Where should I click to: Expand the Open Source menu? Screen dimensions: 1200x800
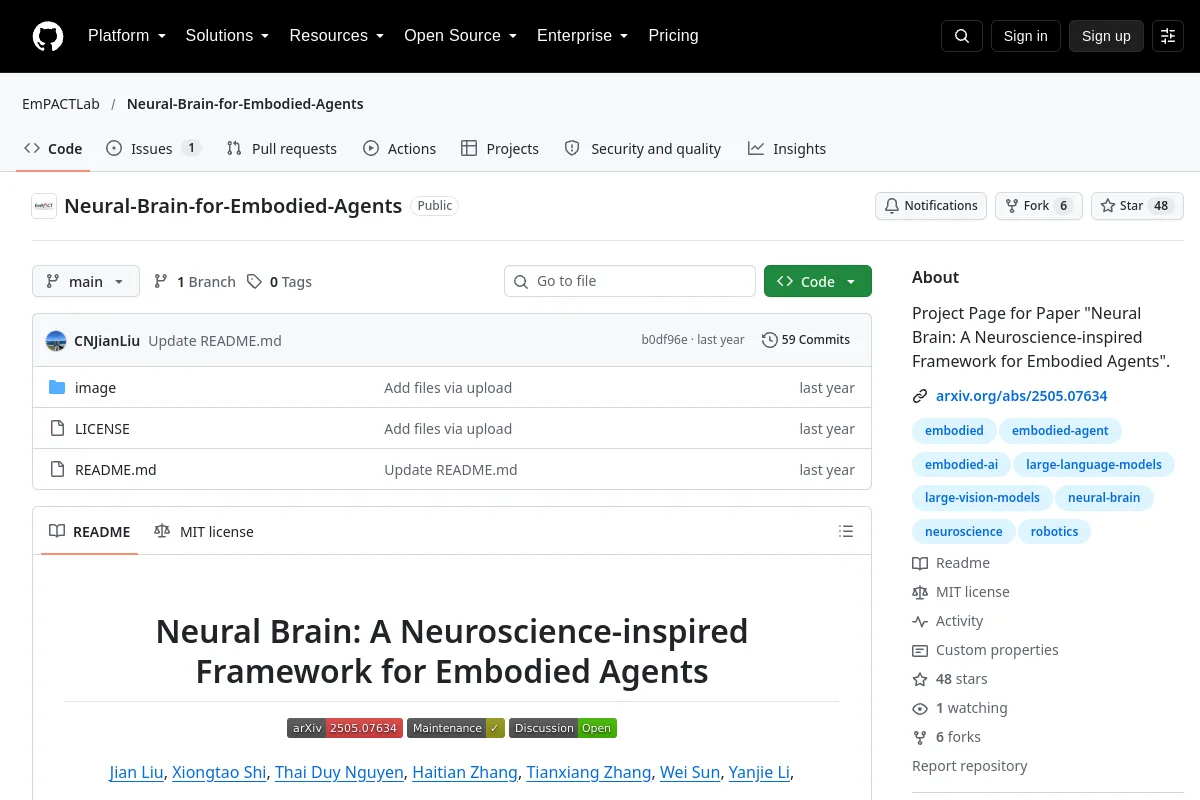[x=460, y=36]
